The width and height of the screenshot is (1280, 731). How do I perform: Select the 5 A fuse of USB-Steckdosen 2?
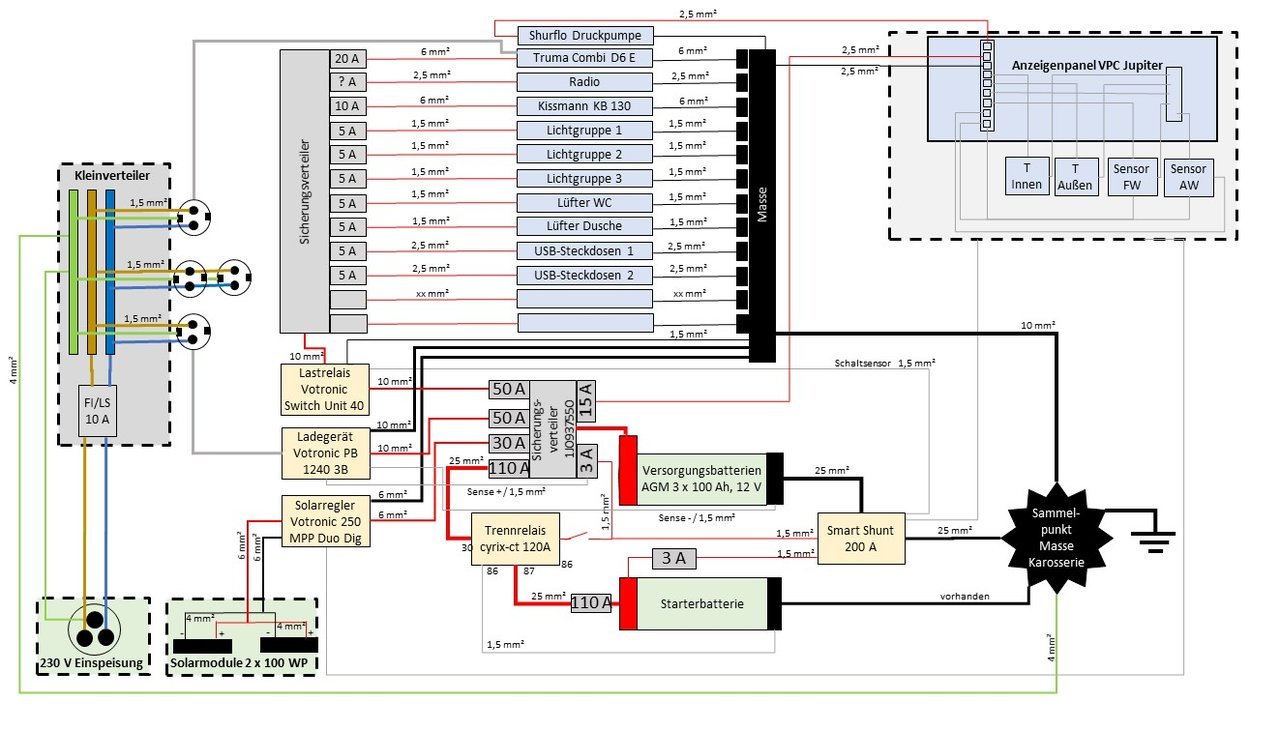(348, 274)
